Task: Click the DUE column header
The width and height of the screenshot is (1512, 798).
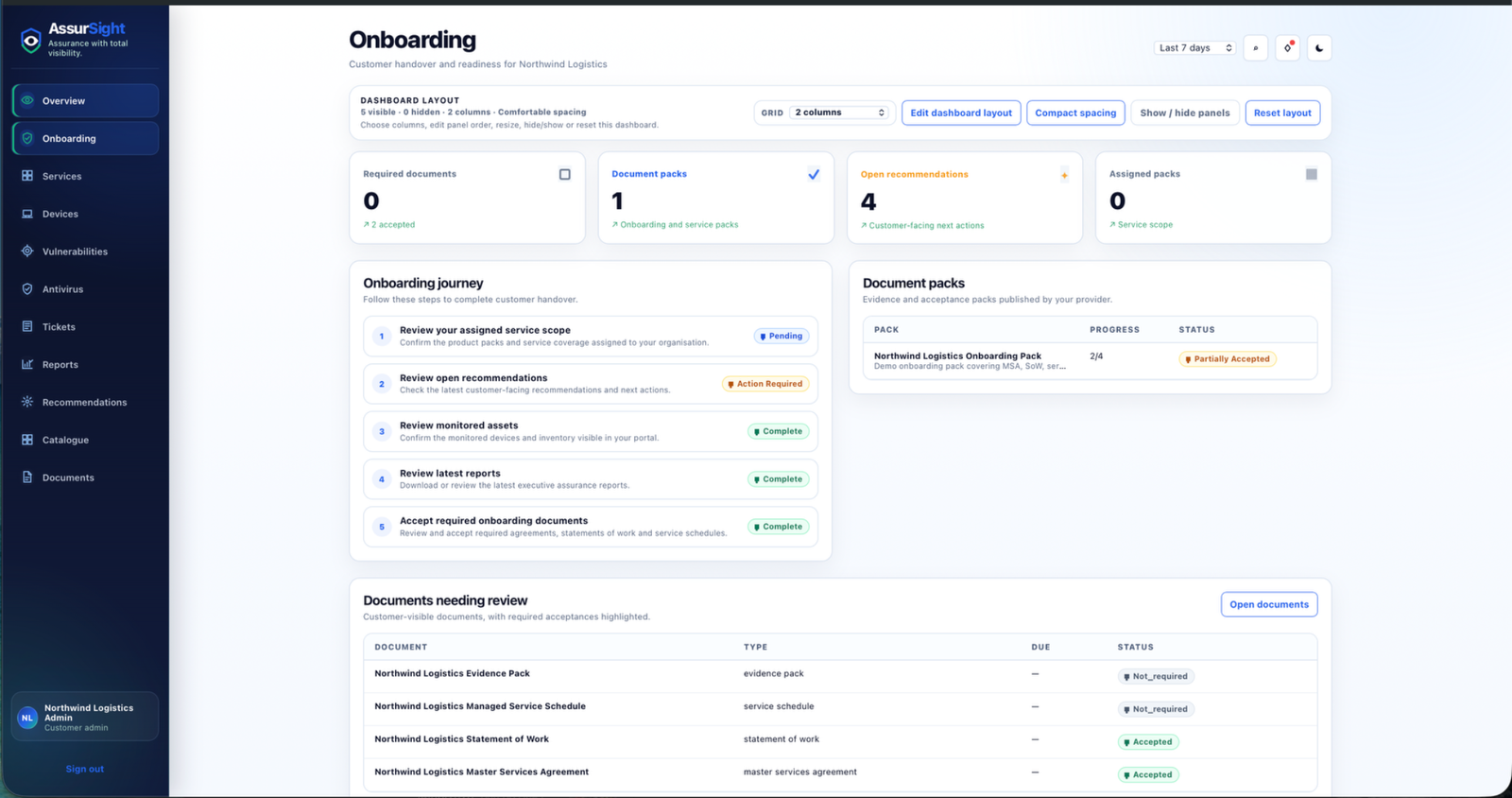Action: [x=1040, y=648]
